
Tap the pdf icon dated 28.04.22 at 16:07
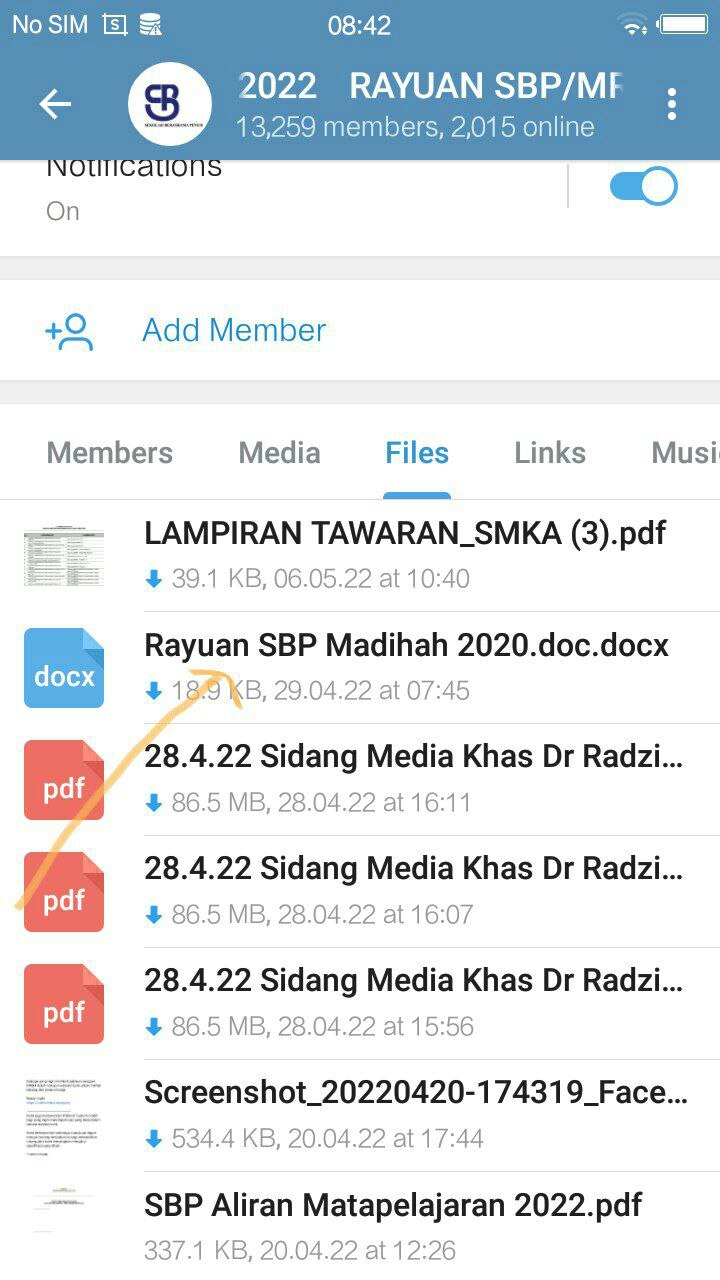tap(64, 892)
